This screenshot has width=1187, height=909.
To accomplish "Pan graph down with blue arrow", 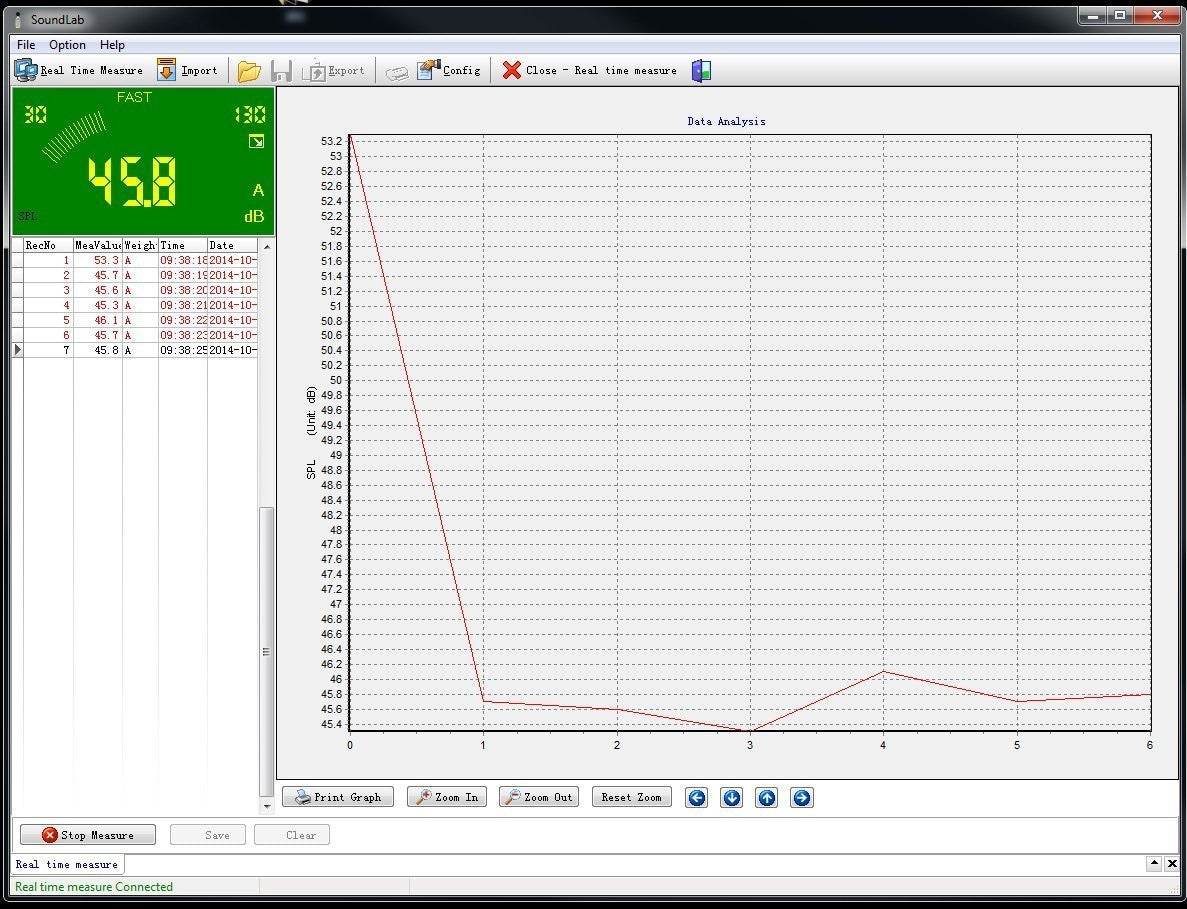I will point(732,797).
